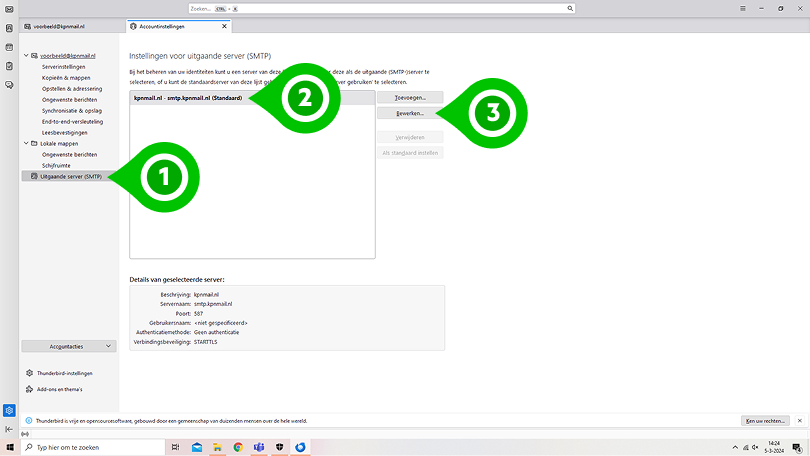Open Kopieën & mappen settings
The image size is (810, 456).
(66, 78)
